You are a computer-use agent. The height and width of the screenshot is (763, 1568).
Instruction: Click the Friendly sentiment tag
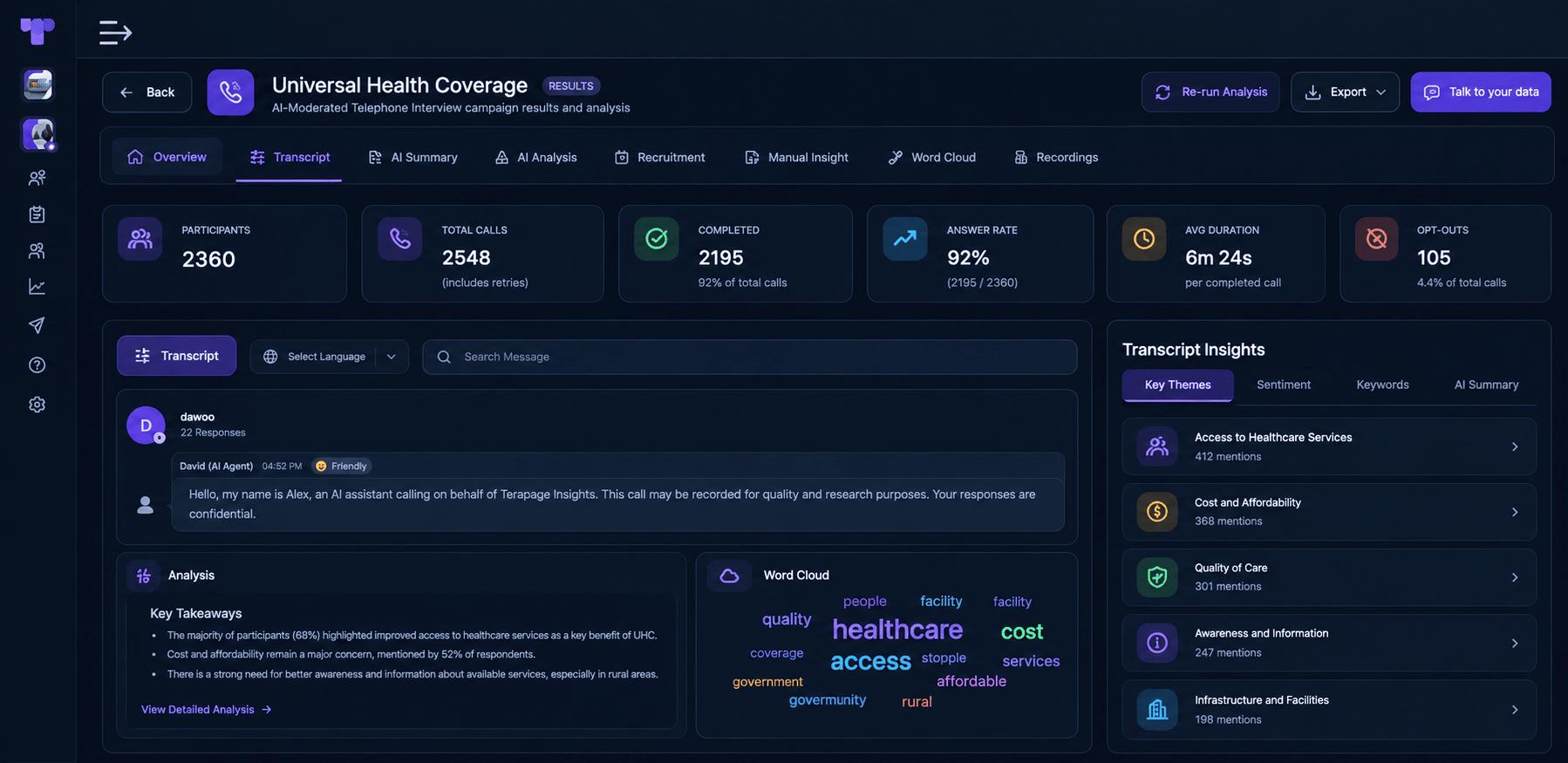(x=341, y=467)
